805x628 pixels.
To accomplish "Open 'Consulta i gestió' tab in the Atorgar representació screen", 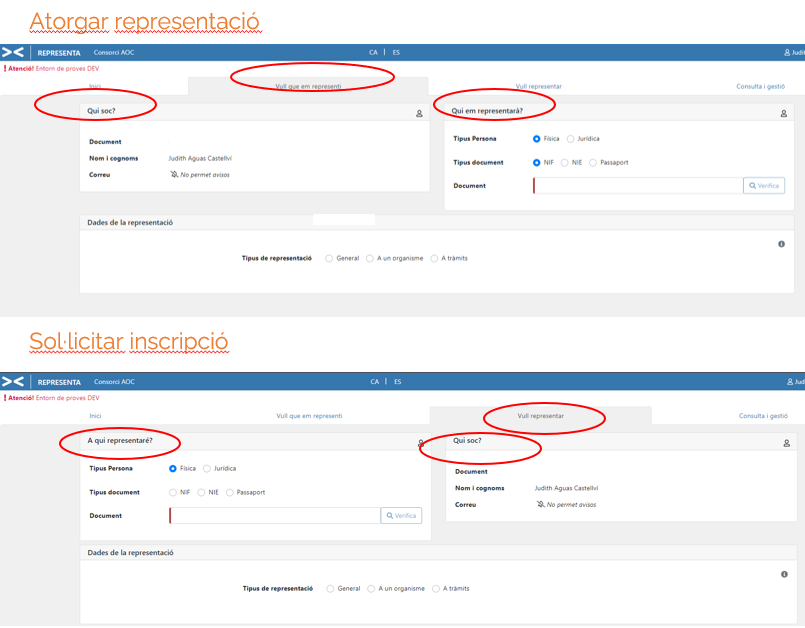I will (x=760, y=87).
